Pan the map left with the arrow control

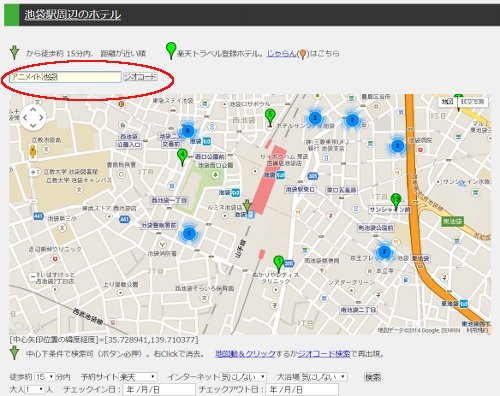point(25,117)
